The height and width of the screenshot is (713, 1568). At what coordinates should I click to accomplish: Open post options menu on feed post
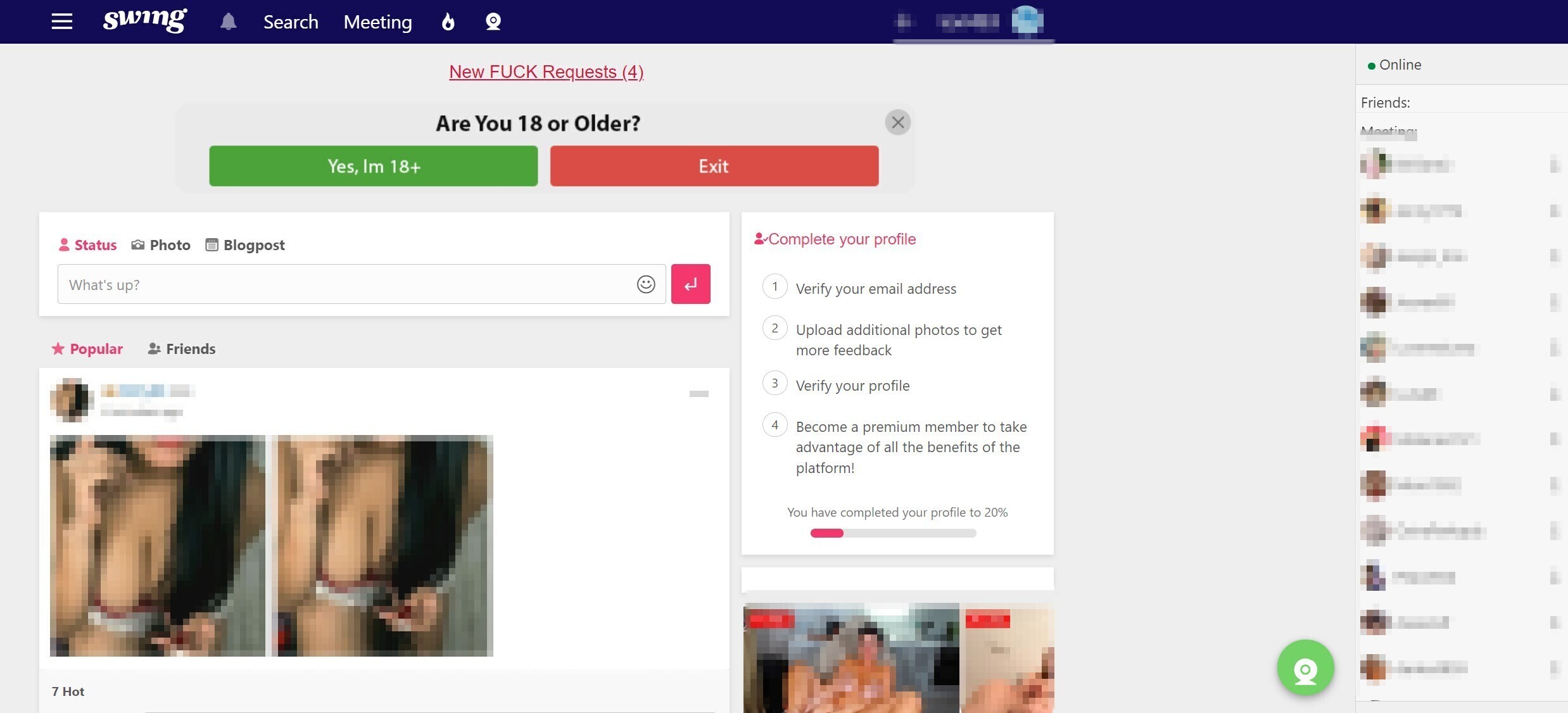699,394
